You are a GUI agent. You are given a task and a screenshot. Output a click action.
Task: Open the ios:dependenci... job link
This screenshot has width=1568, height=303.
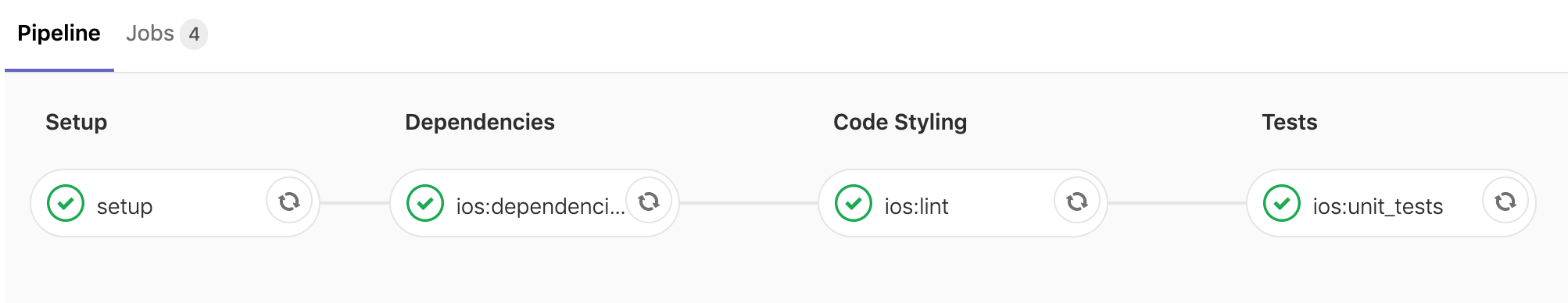pos(540,207)
